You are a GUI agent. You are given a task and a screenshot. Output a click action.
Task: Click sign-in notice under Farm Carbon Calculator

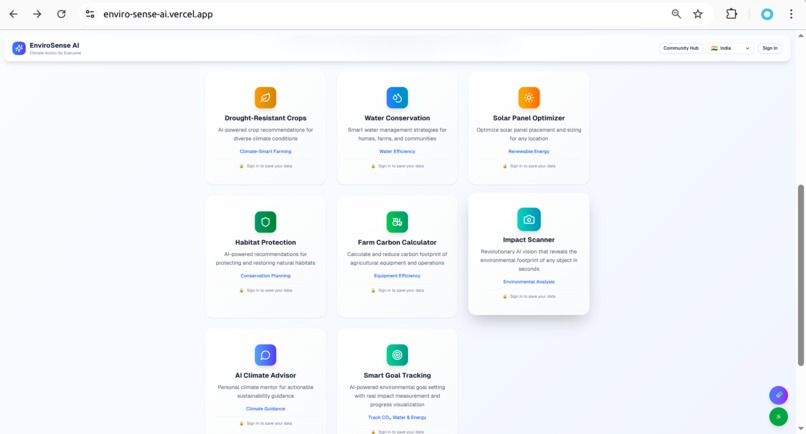click(397, 291)
